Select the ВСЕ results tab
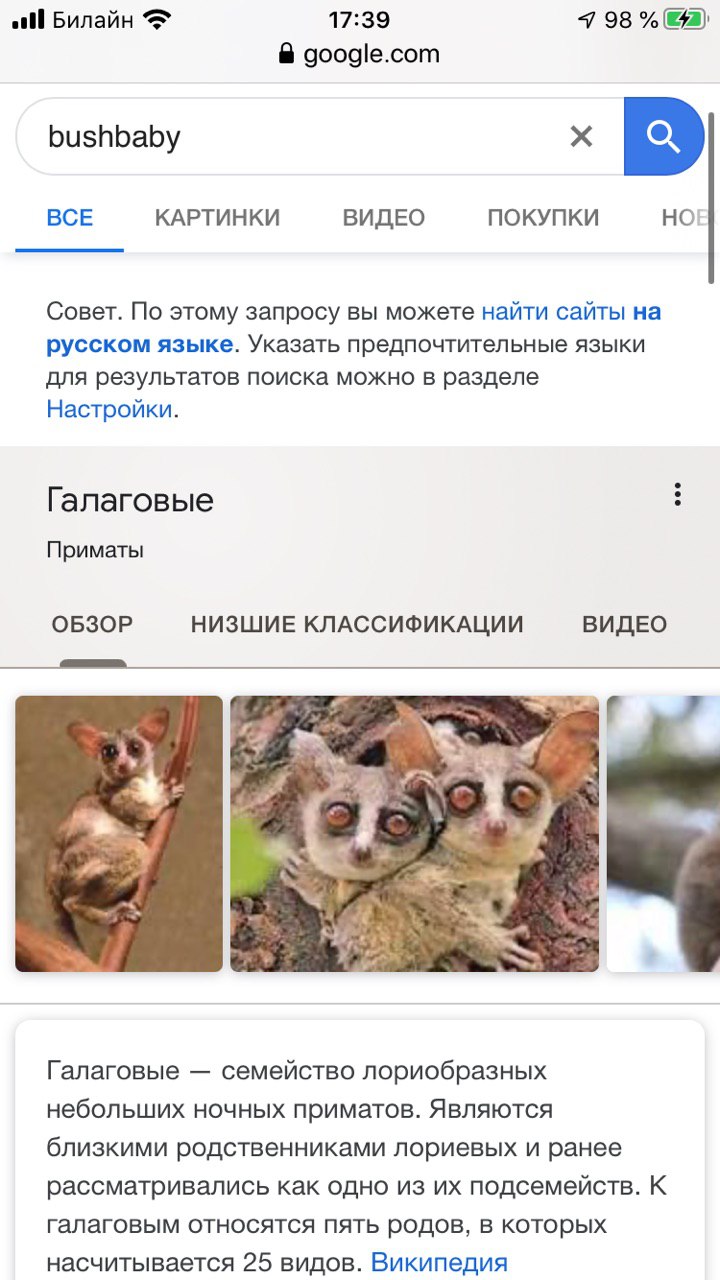 [x=70, y=218]
